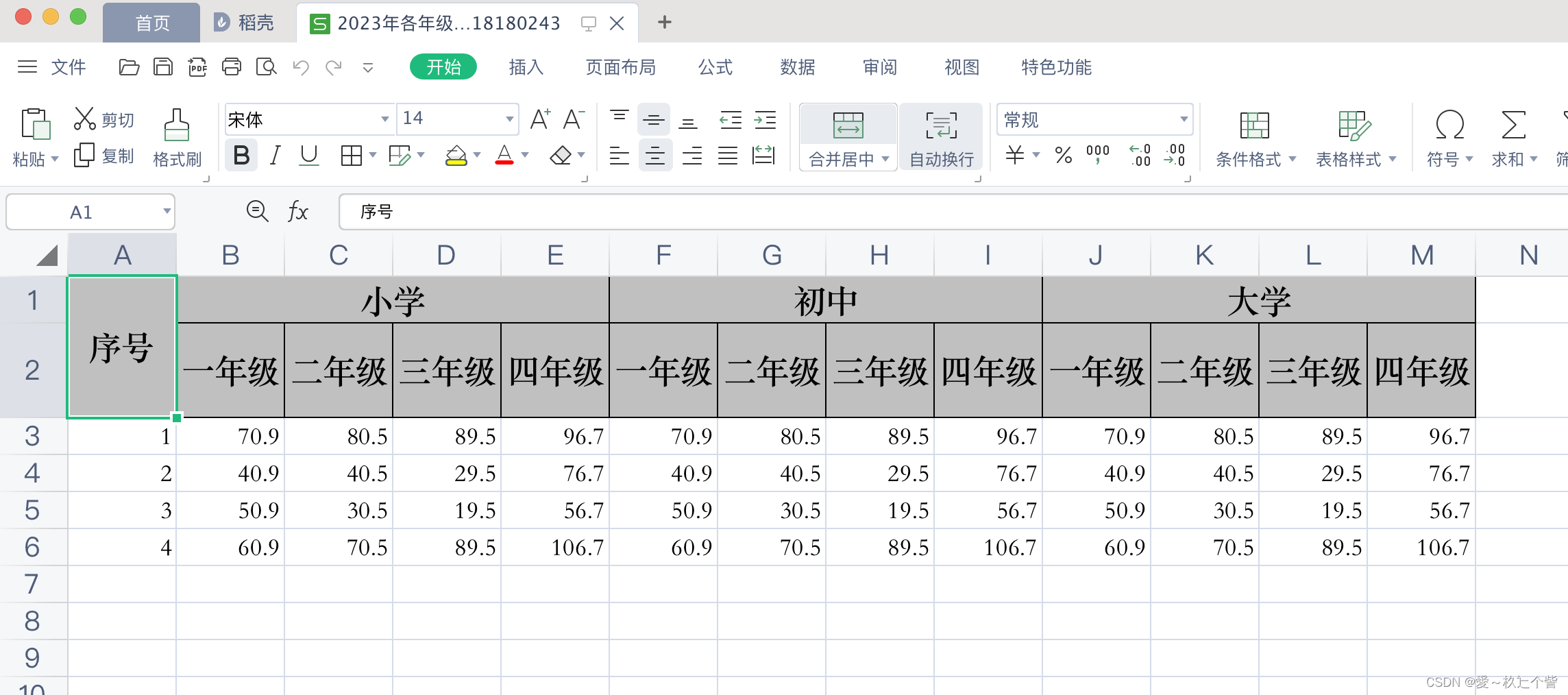The width and height of the screenshot is (1568, 695).
Task: Click the Format Painter (格式刷) tool
Action: tap(176, 136)
